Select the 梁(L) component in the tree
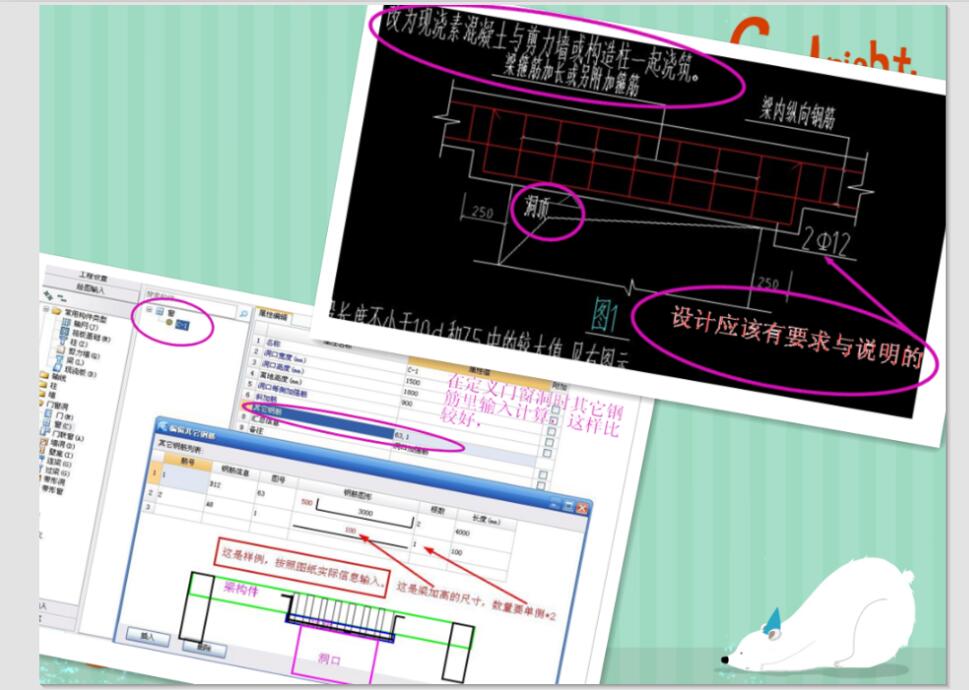The height and width of the screenshot is (690, 969). click(71, 361)
